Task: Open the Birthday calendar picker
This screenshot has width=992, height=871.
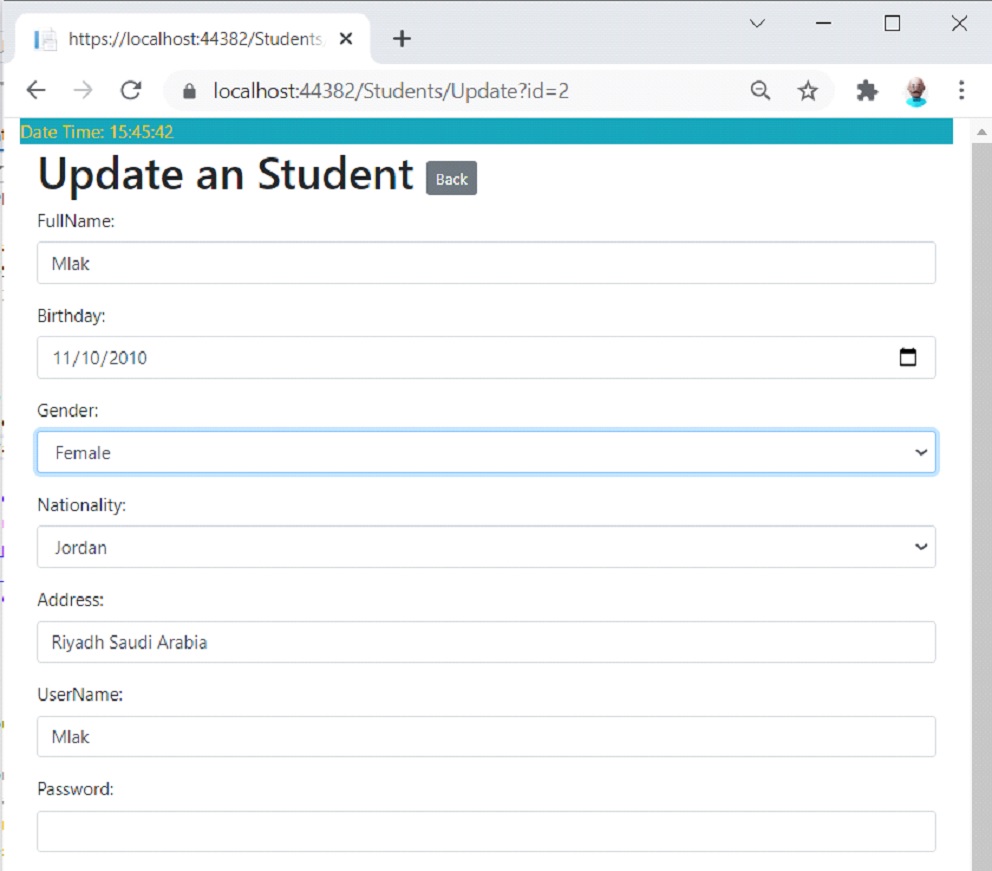Action: pos(908,357)
